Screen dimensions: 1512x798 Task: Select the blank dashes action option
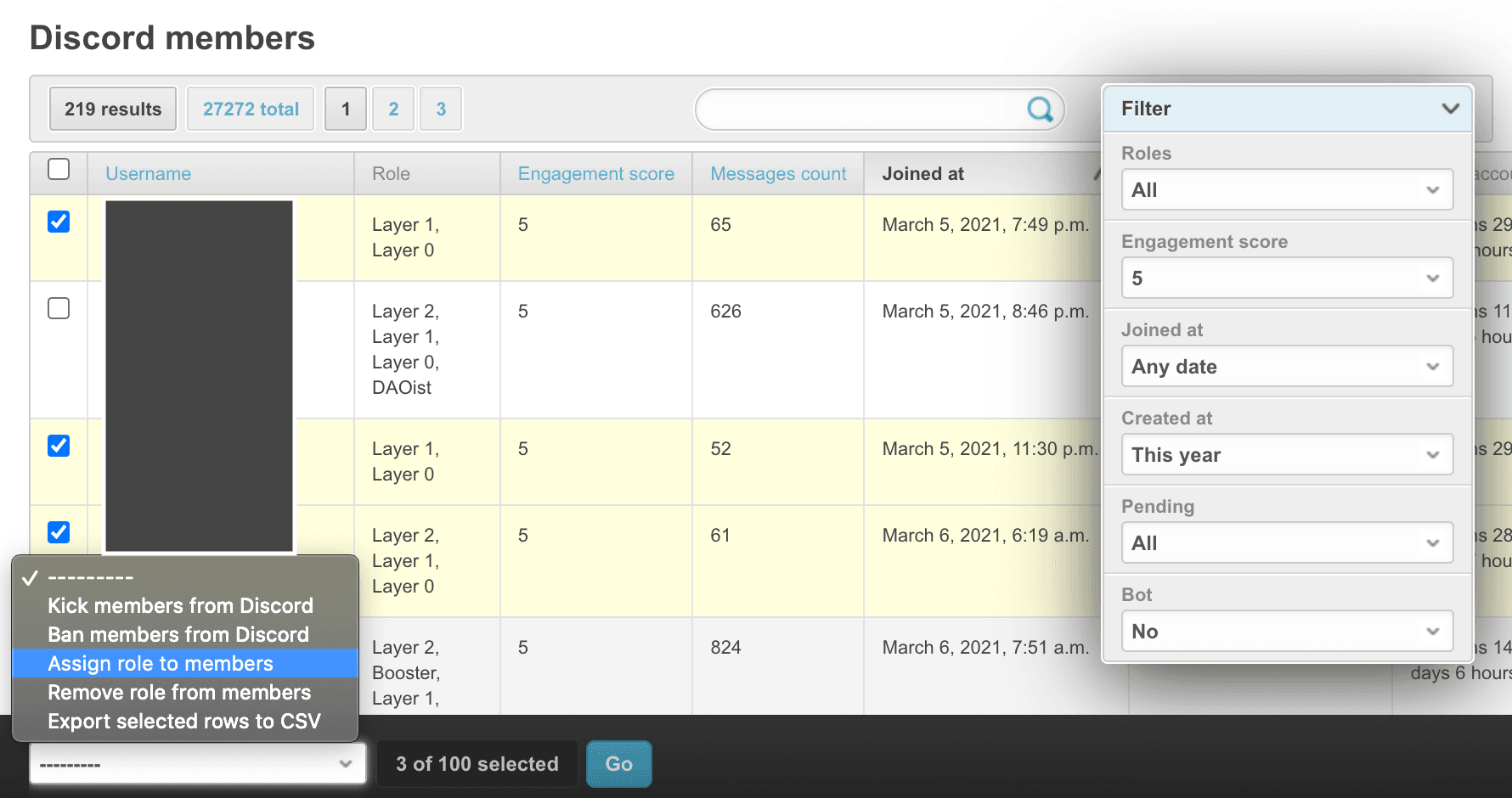point(185,577)
